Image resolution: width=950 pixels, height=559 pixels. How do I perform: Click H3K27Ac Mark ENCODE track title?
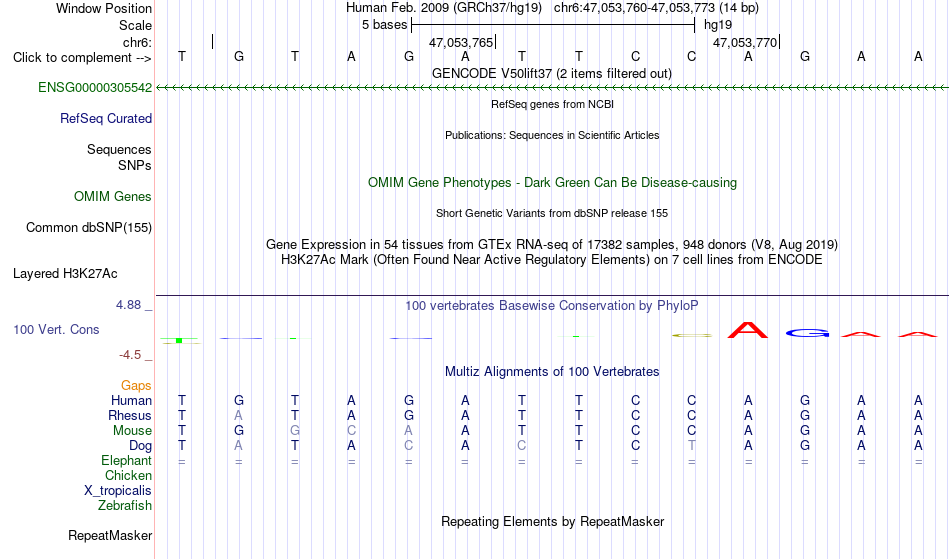pos(552,260)
